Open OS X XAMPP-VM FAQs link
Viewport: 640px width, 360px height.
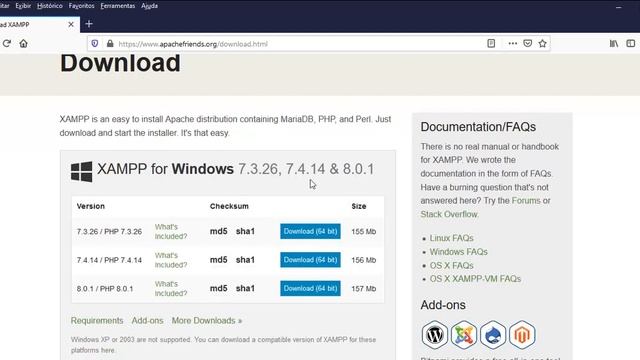click(x=475, y=279)
